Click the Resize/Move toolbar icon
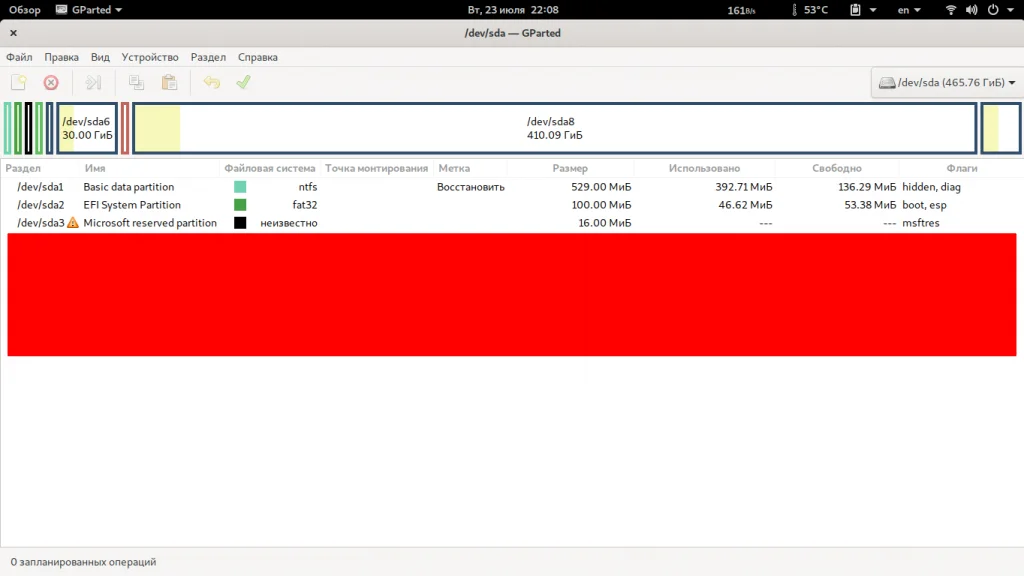 pos(93,82)
